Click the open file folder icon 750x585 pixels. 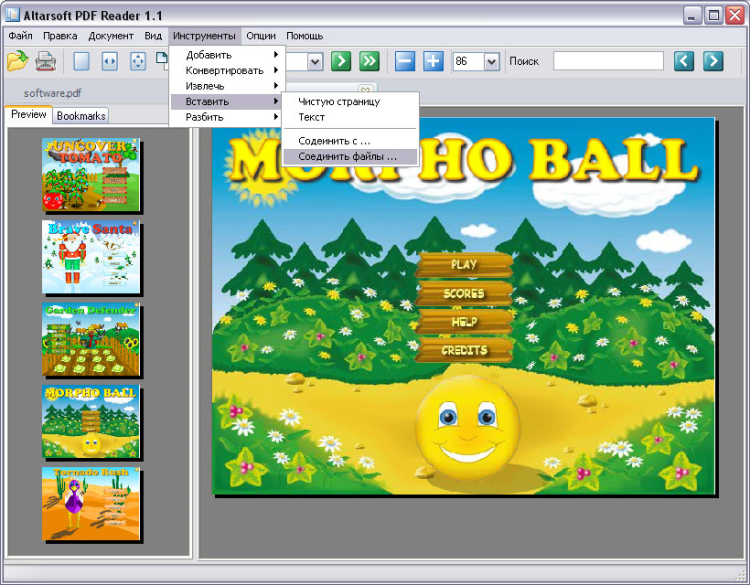point(17,61)
